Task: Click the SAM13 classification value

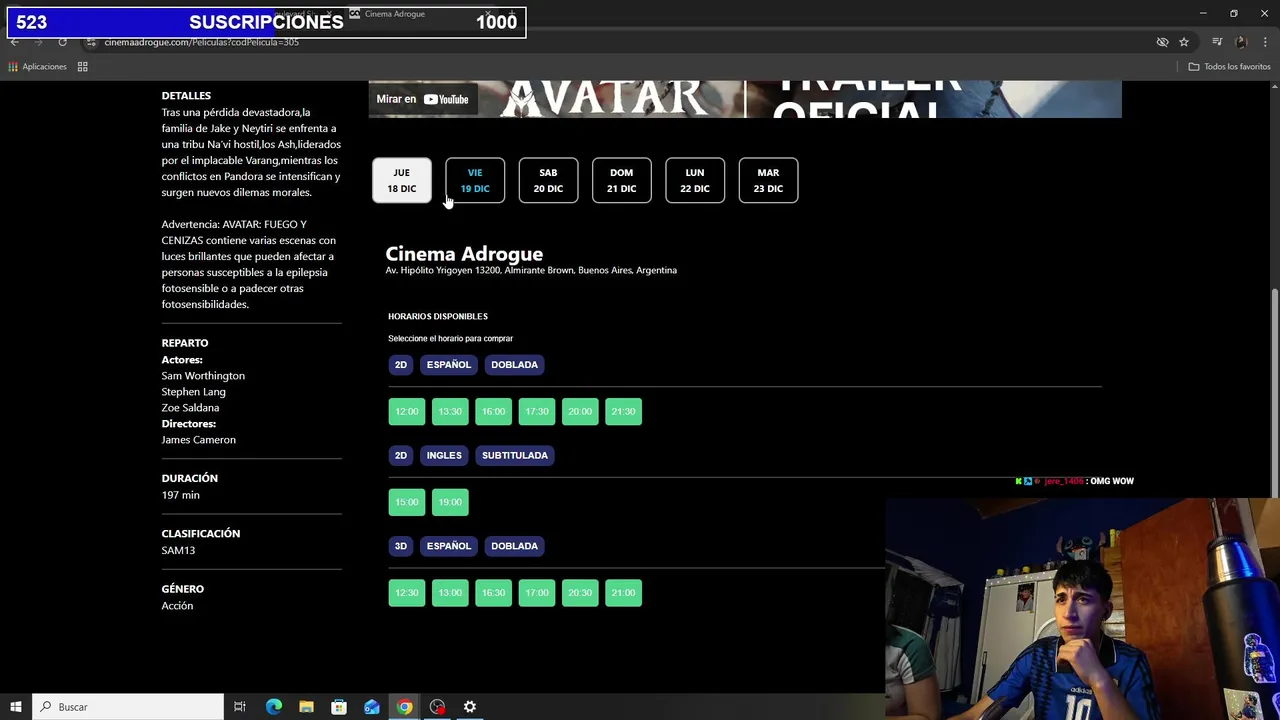Action: tap(178, 550)
